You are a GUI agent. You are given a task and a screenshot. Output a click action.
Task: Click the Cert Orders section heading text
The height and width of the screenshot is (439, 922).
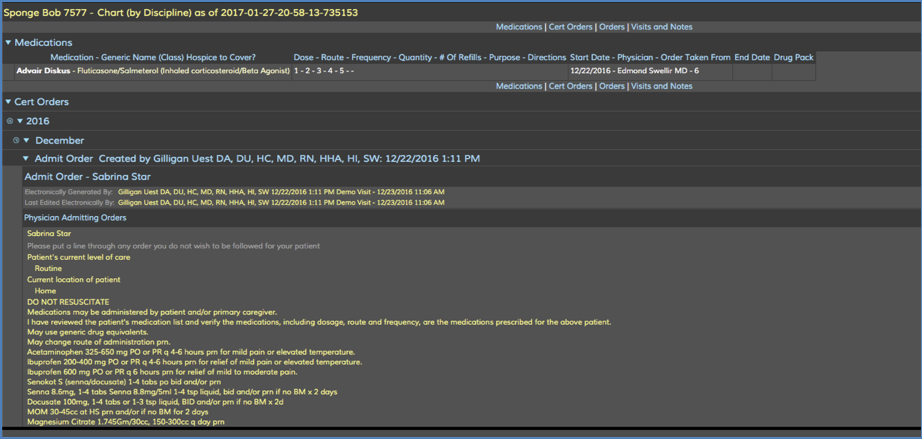(42, 102)
